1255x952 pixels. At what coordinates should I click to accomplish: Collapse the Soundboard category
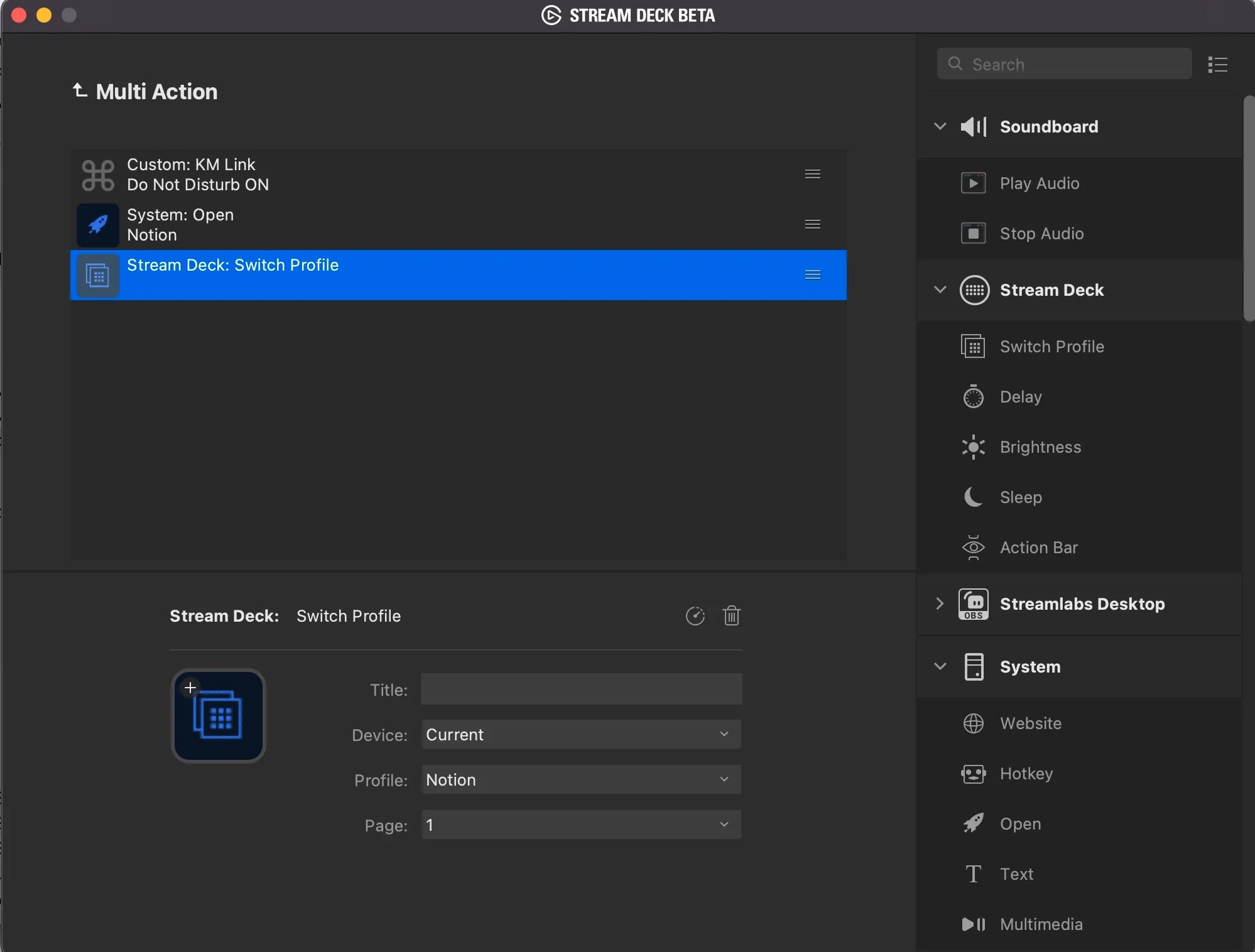(940, 126)
